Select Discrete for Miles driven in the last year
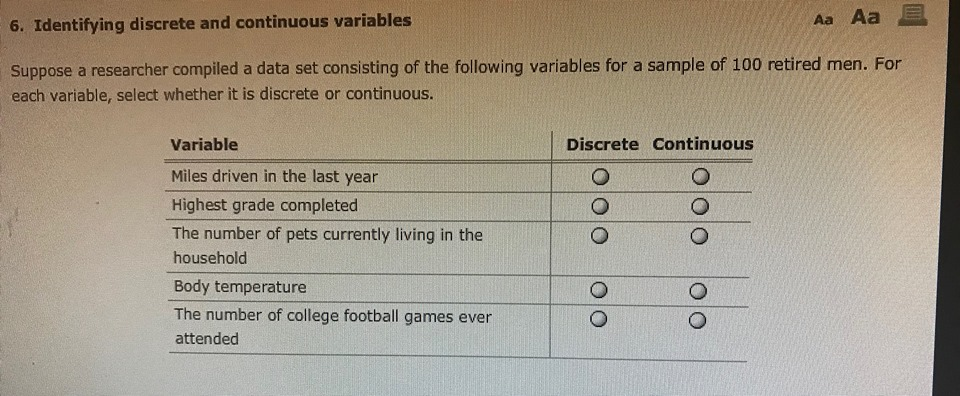 600,177
